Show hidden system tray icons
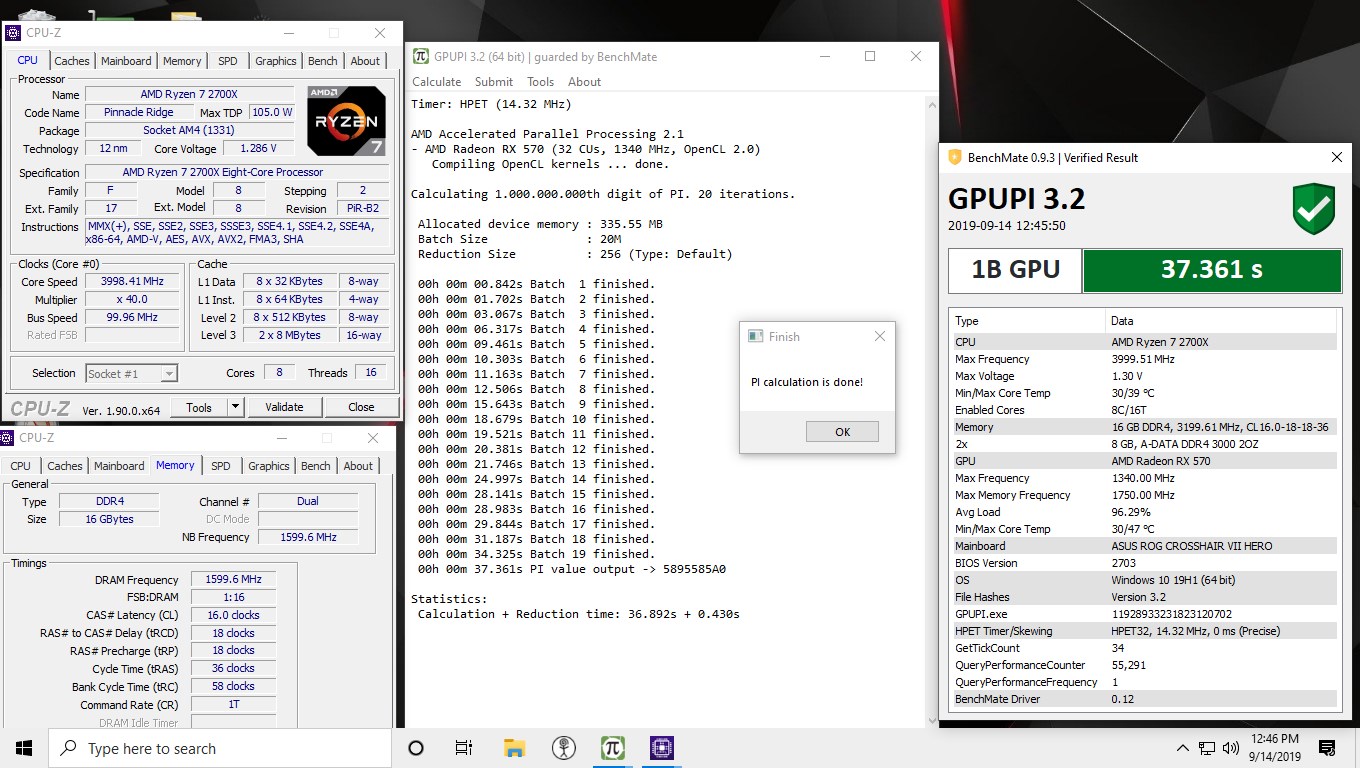The image size is (1360, 768). [x=1183, y=748]
